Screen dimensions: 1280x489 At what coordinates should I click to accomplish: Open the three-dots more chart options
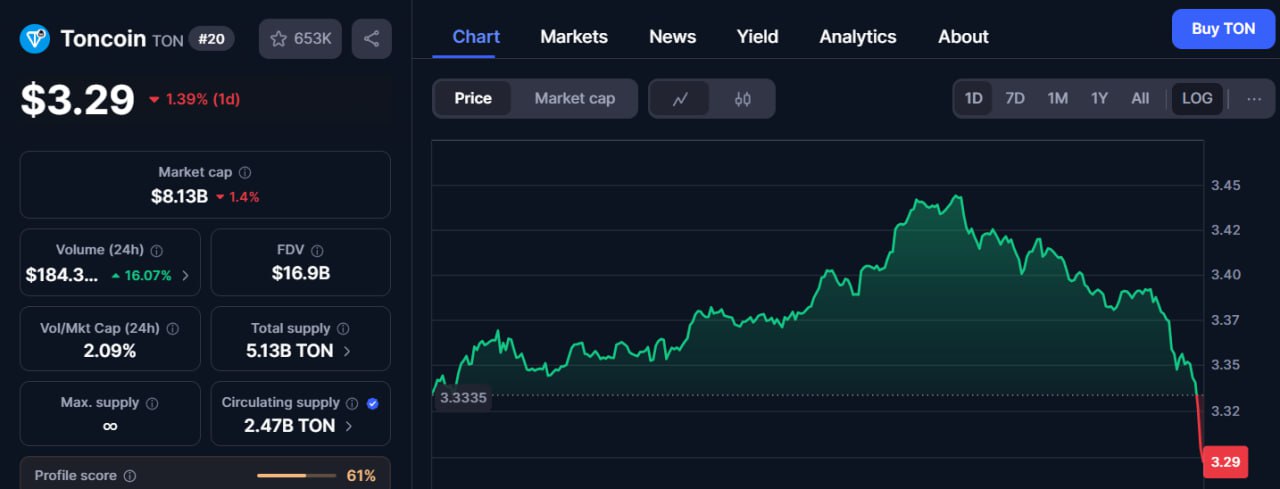(x=1254, y=98)
